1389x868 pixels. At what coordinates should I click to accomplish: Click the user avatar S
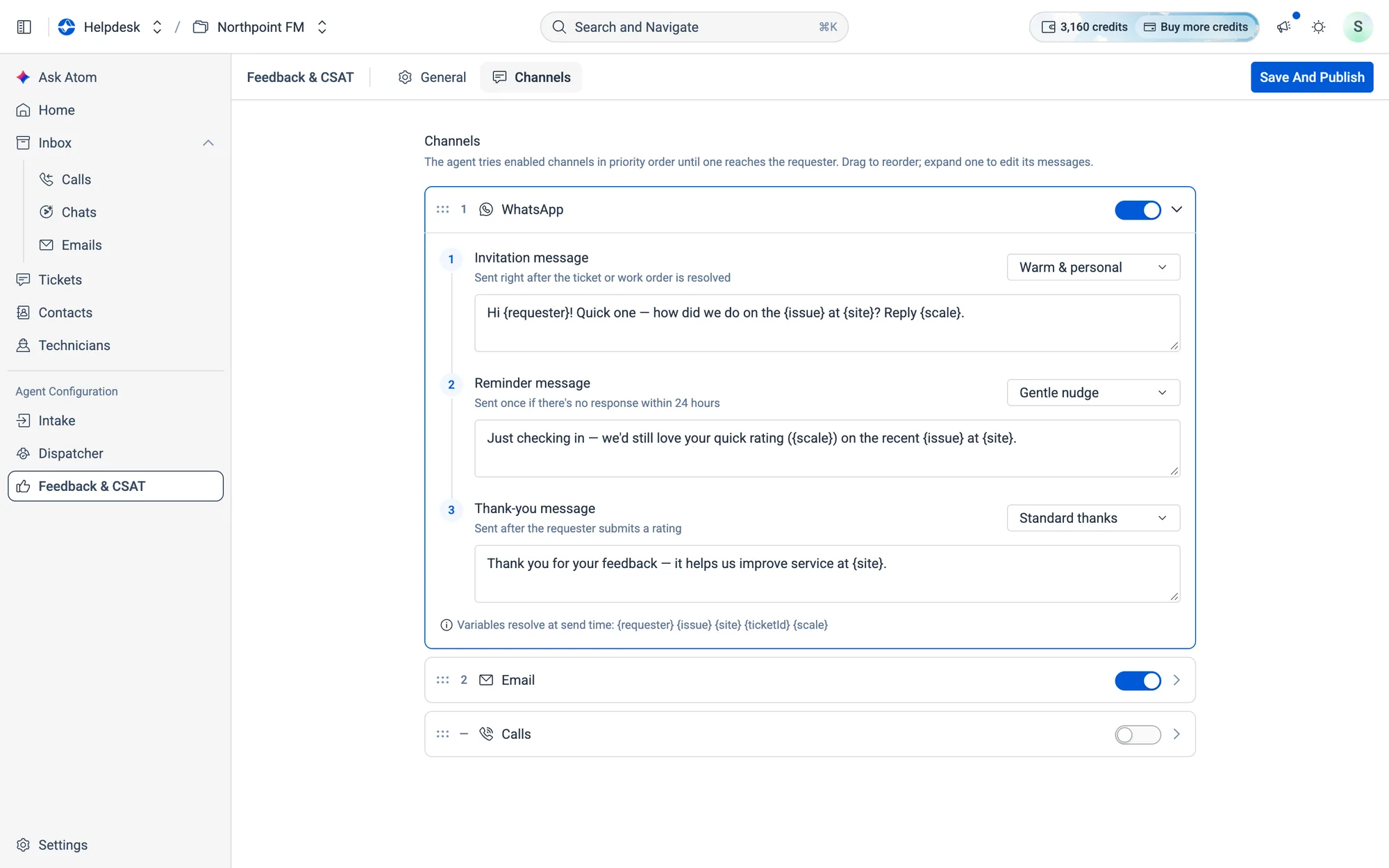coord(1358,27)
